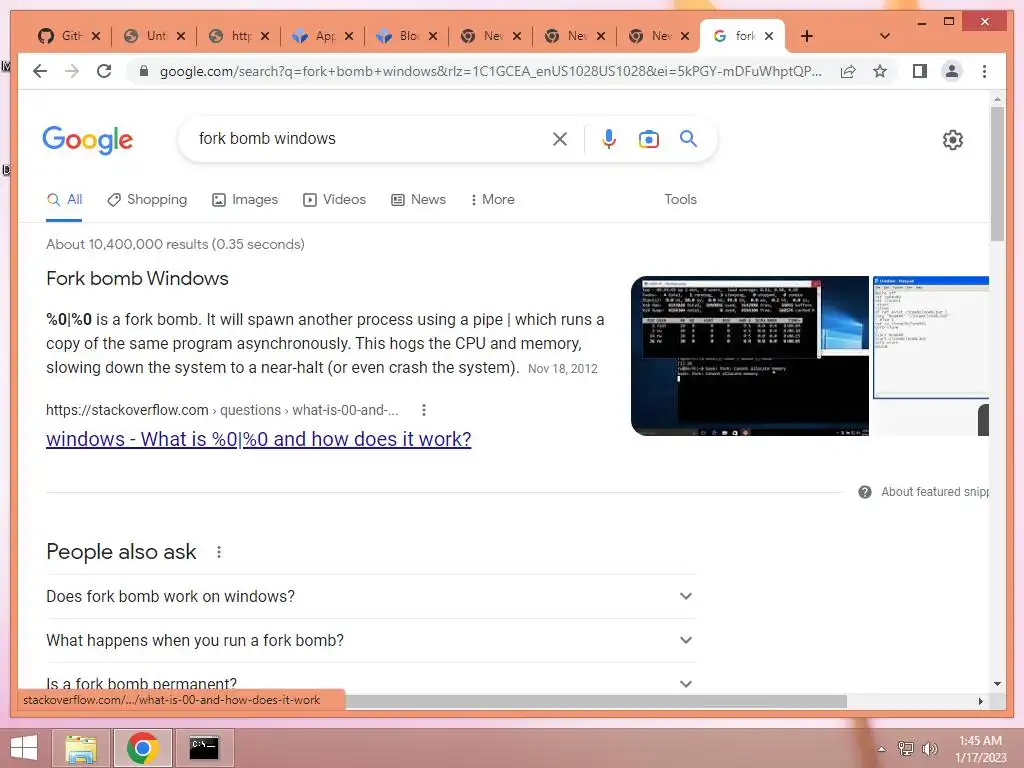
Task: Share this page from address bar
Action: (848, 71)
